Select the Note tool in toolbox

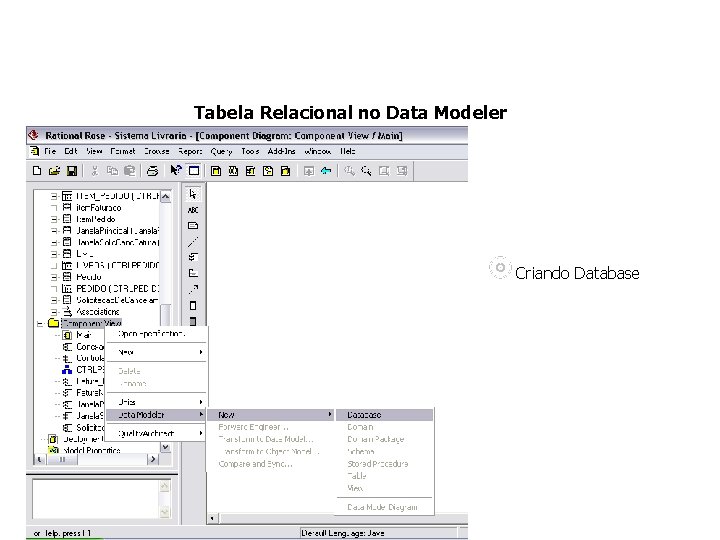(x=193, y=226)
